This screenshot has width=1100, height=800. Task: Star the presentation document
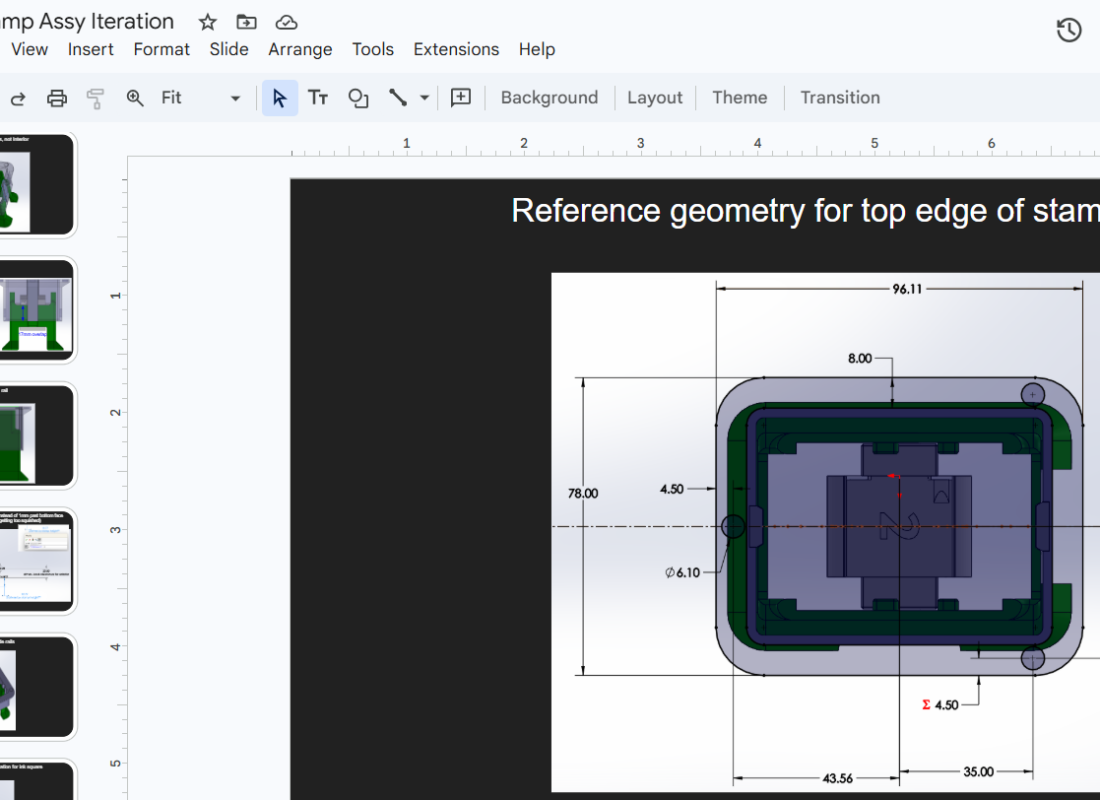coord(207,22)
